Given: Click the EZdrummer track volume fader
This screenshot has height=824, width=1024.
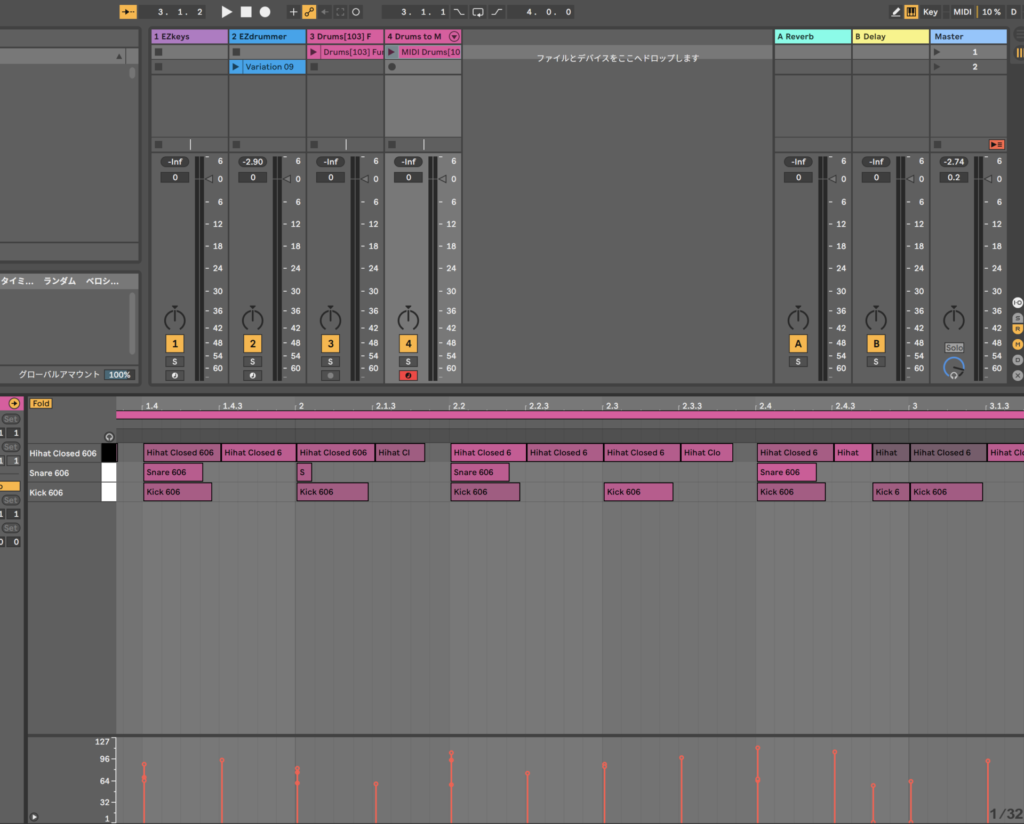Looking at the screenshot, I should point(289,179).
